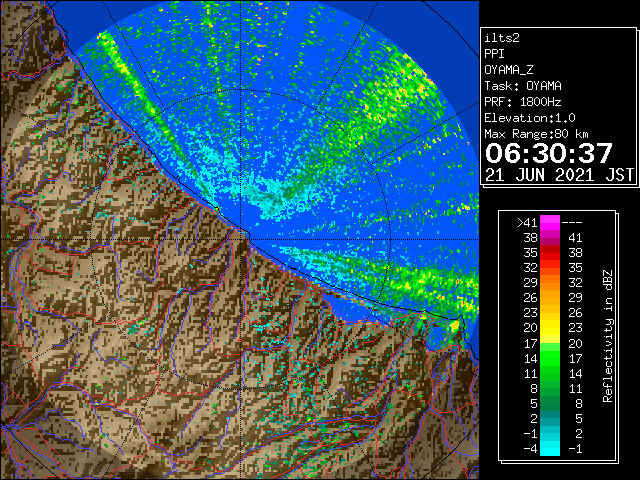Screen dimensions: 640x480
Task: Click the timestamp 06:30:37
Action: click(x=549, y=153)
